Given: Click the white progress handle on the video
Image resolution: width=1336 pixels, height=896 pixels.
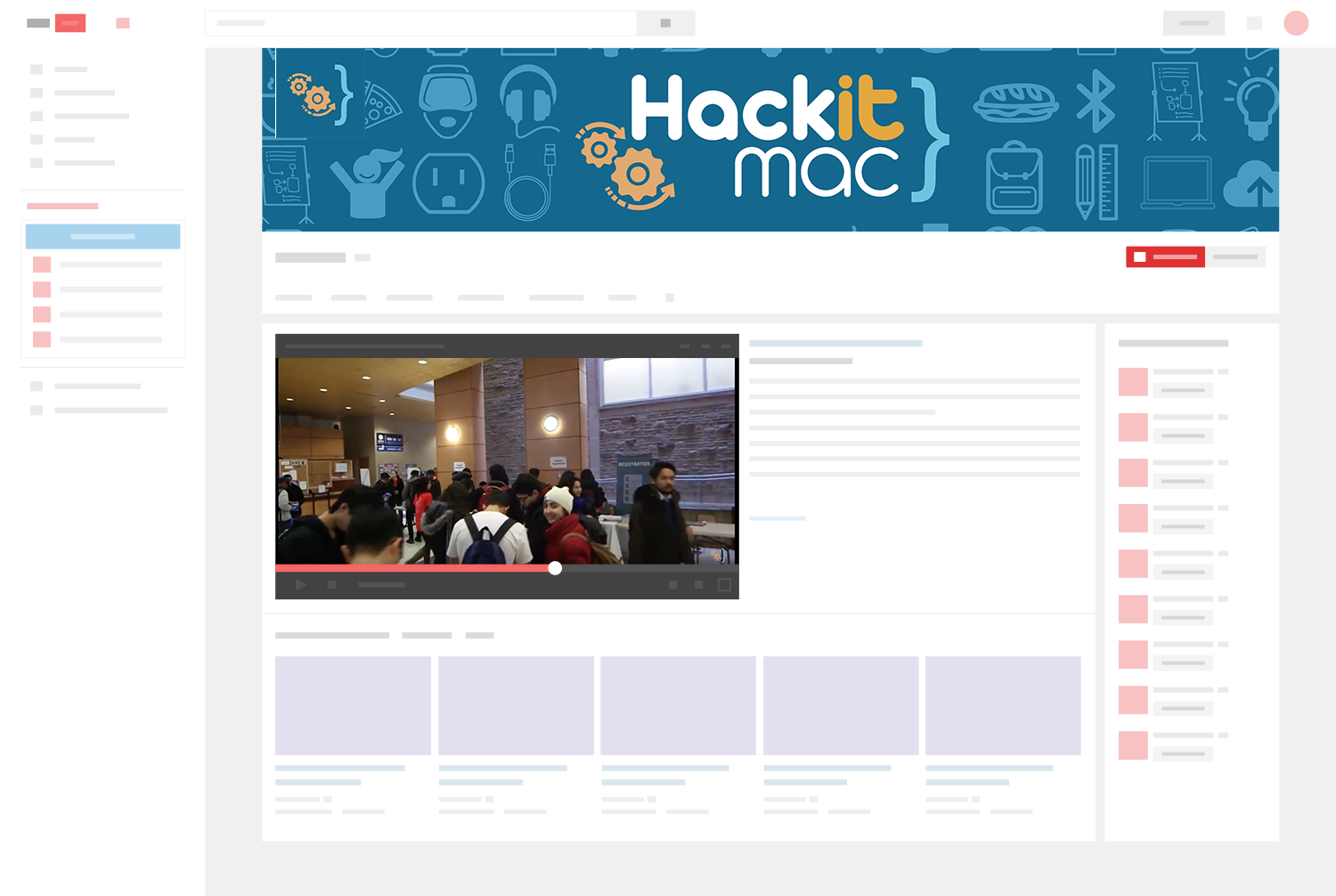Looking at the screenshot, I should pyautogui.click(x=555, y=568).
